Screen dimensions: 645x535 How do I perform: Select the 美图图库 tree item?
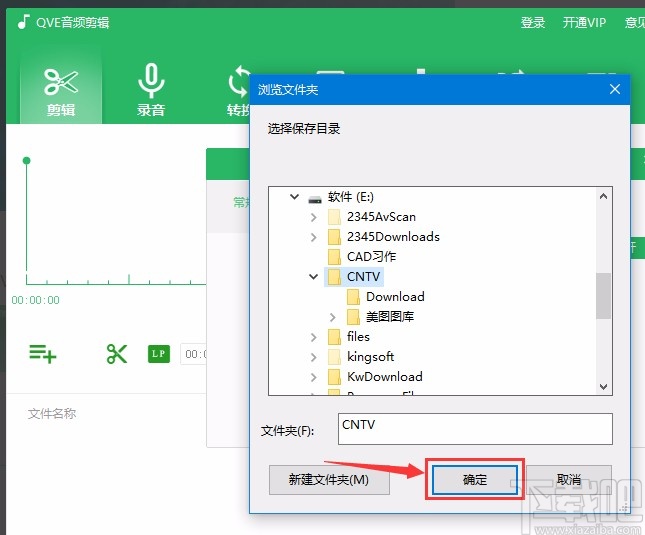point(390,317)
